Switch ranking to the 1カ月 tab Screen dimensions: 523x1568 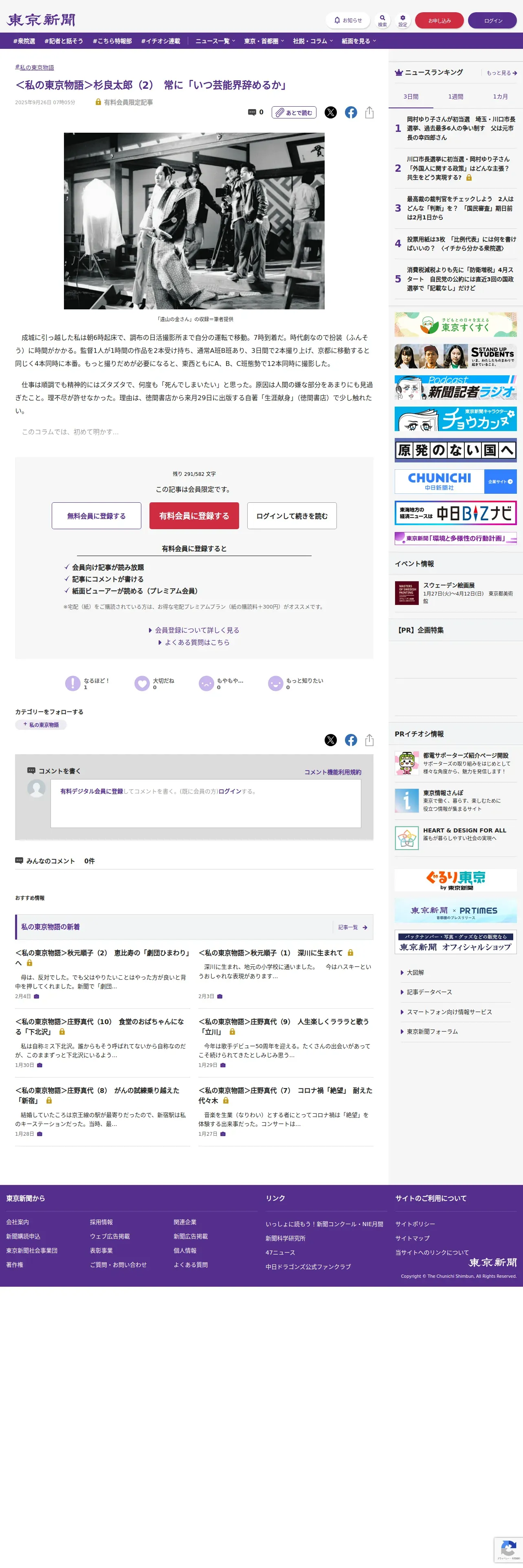[x=501, y=97]
